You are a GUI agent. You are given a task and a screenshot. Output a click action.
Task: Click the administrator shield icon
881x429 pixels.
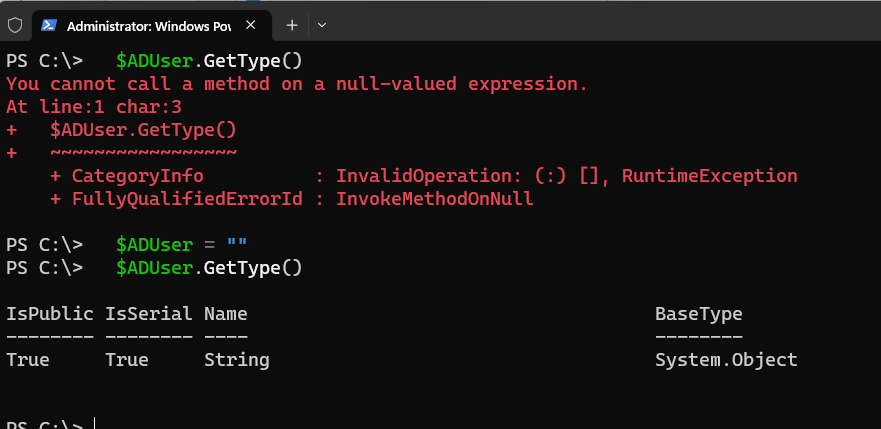pos(15,25)
